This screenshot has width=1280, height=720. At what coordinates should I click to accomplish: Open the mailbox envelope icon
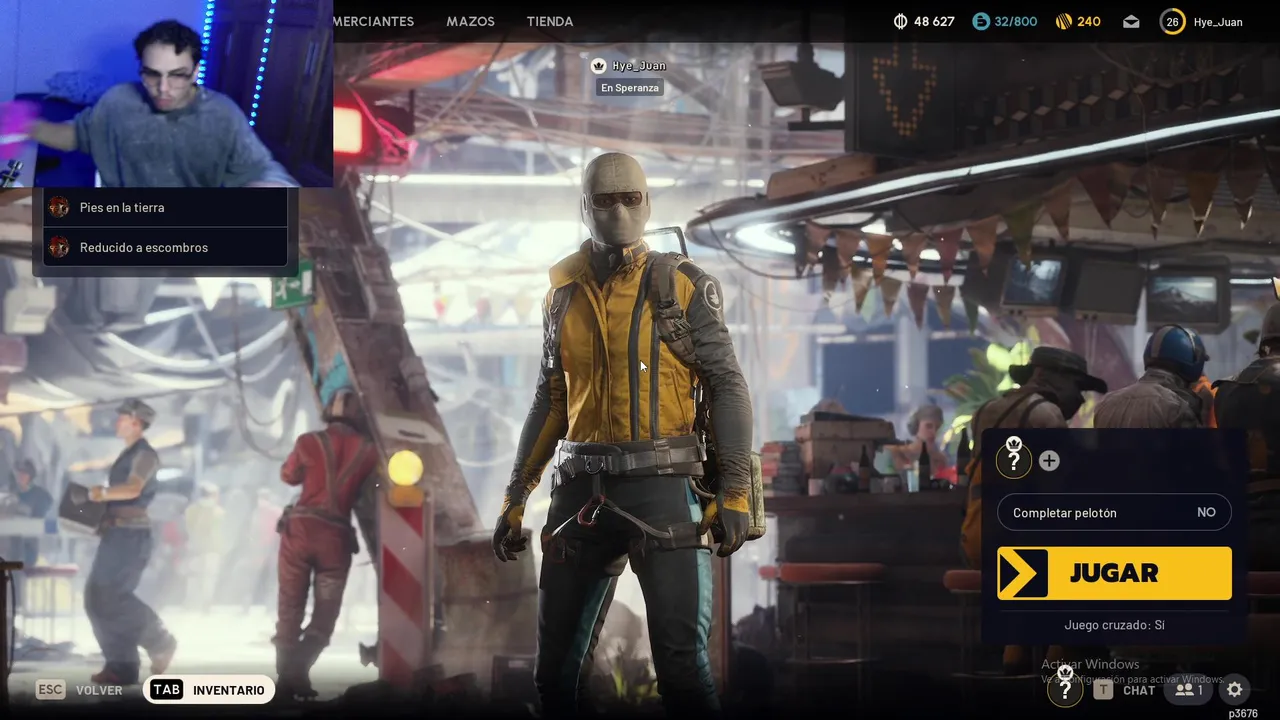1131,21
